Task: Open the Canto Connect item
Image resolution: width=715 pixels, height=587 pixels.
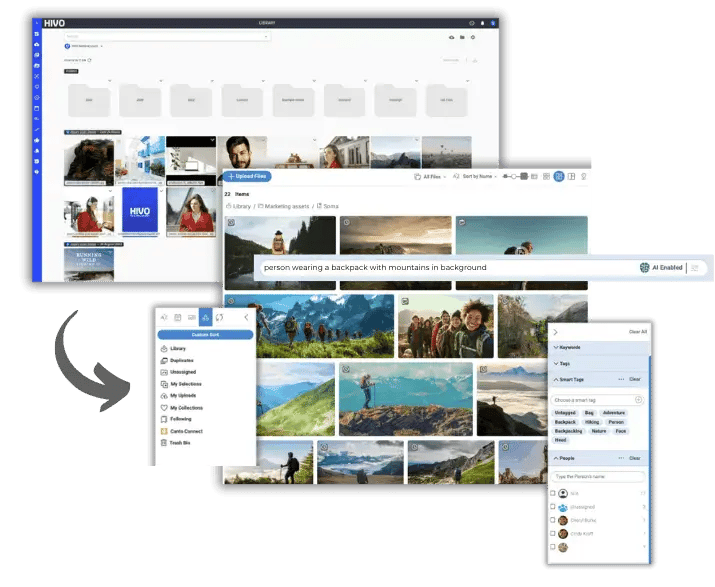Action: 185,431
